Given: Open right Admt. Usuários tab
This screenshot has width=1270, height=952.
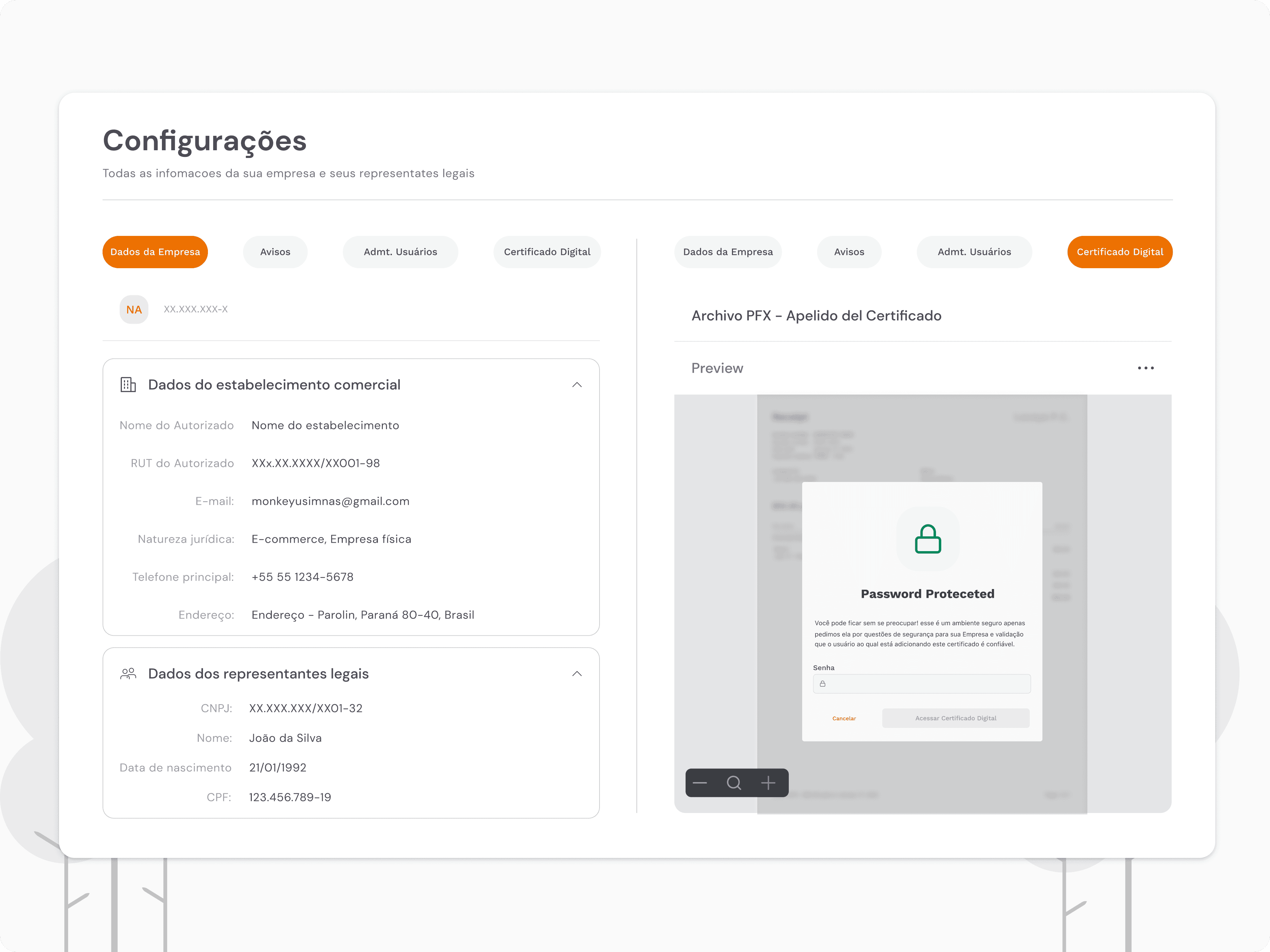Looking at the screenshot, I should pyautogui.click(x=974, y=252).
